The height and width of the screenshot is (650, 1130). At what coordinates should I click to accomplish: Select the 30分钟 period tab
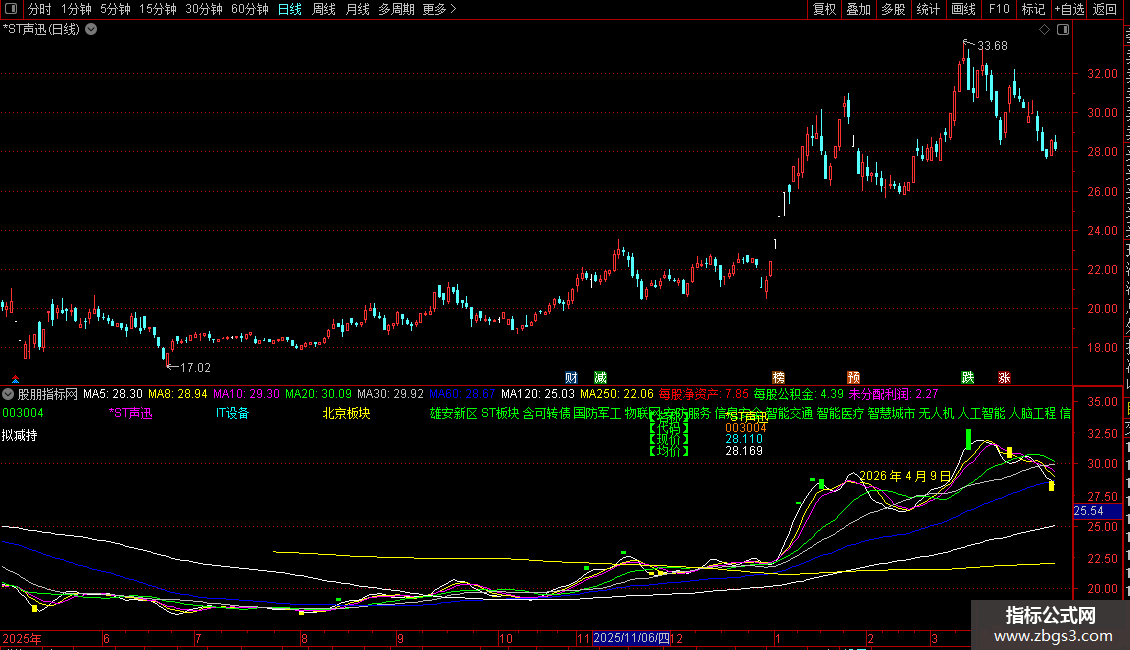pos(204,9)
